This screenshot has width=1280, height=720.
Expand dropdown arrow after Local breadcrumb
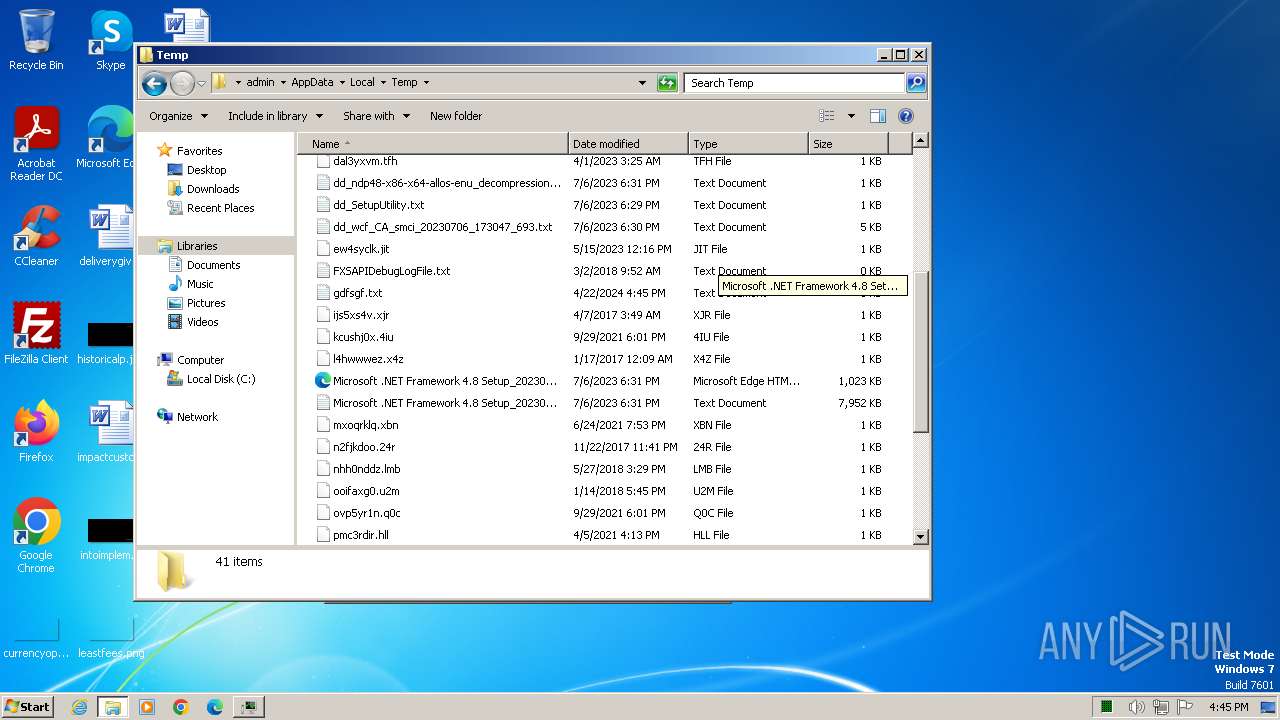(x=382, y=83)
